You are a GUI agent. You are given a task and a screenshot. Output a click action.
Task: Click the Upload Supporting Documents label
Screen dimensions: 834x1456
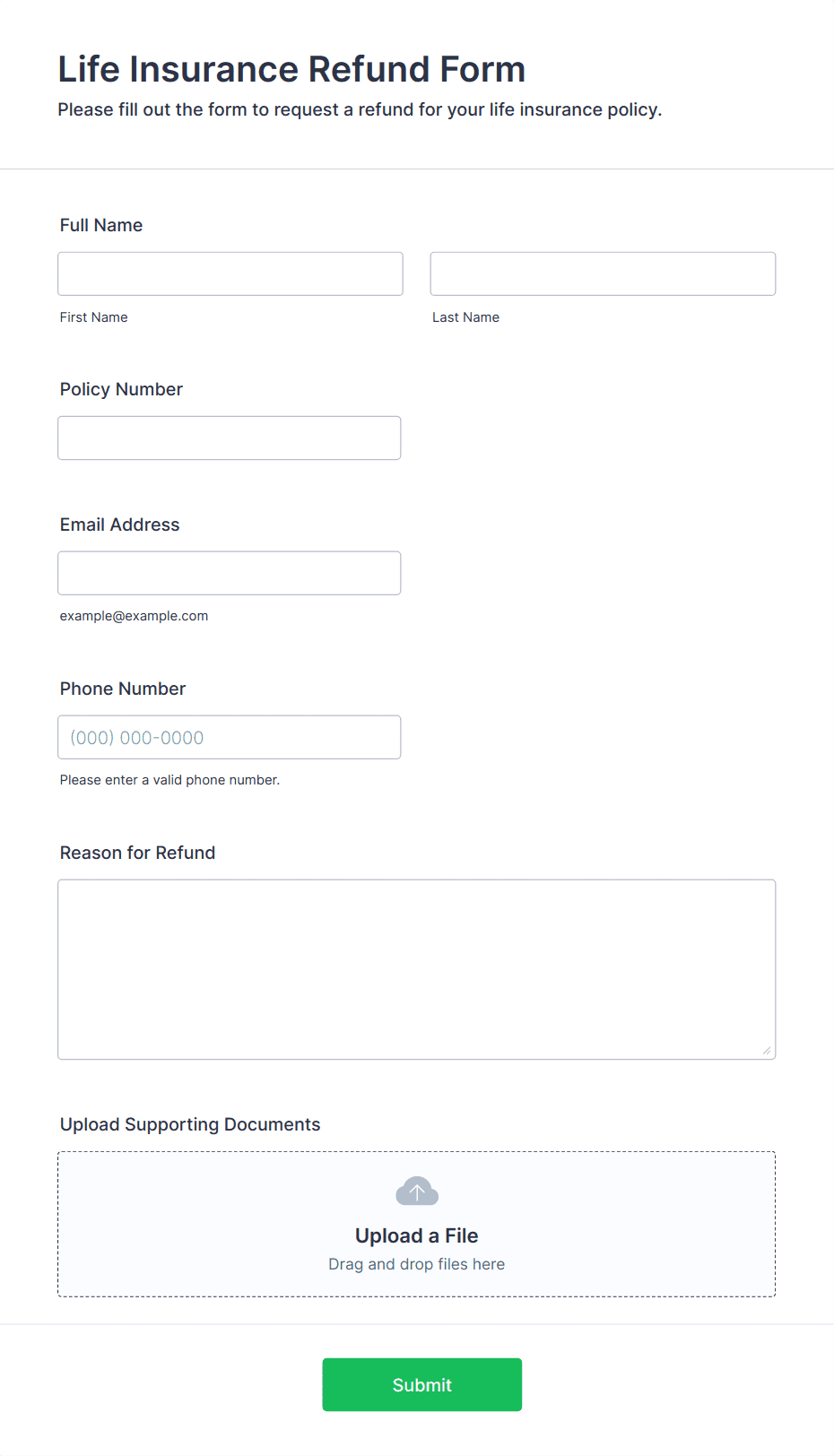tap(190, 1124)
